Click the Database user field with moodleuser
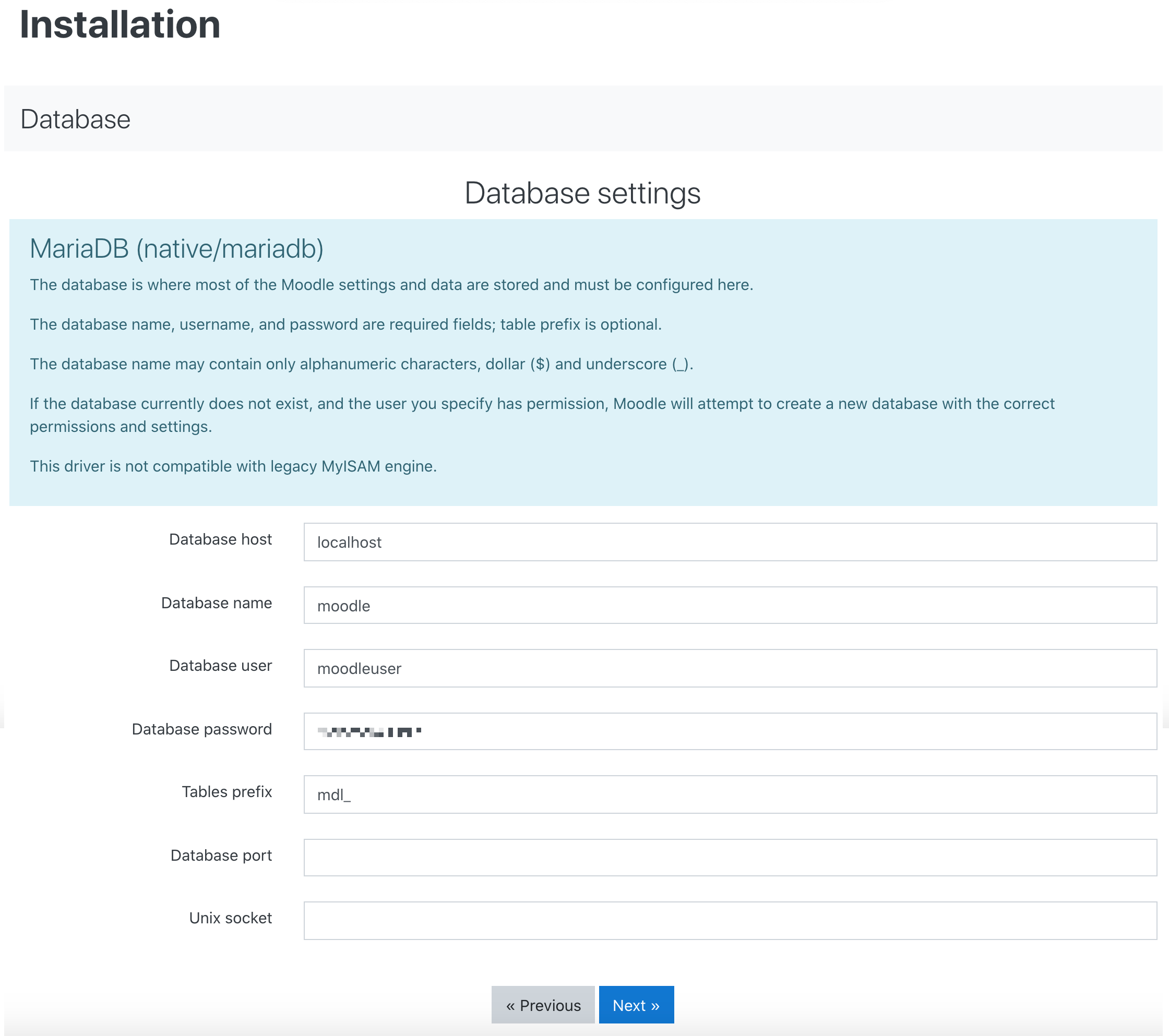Image resolution: width=1169 pixels, height=1036 pixels. point(730,668)
